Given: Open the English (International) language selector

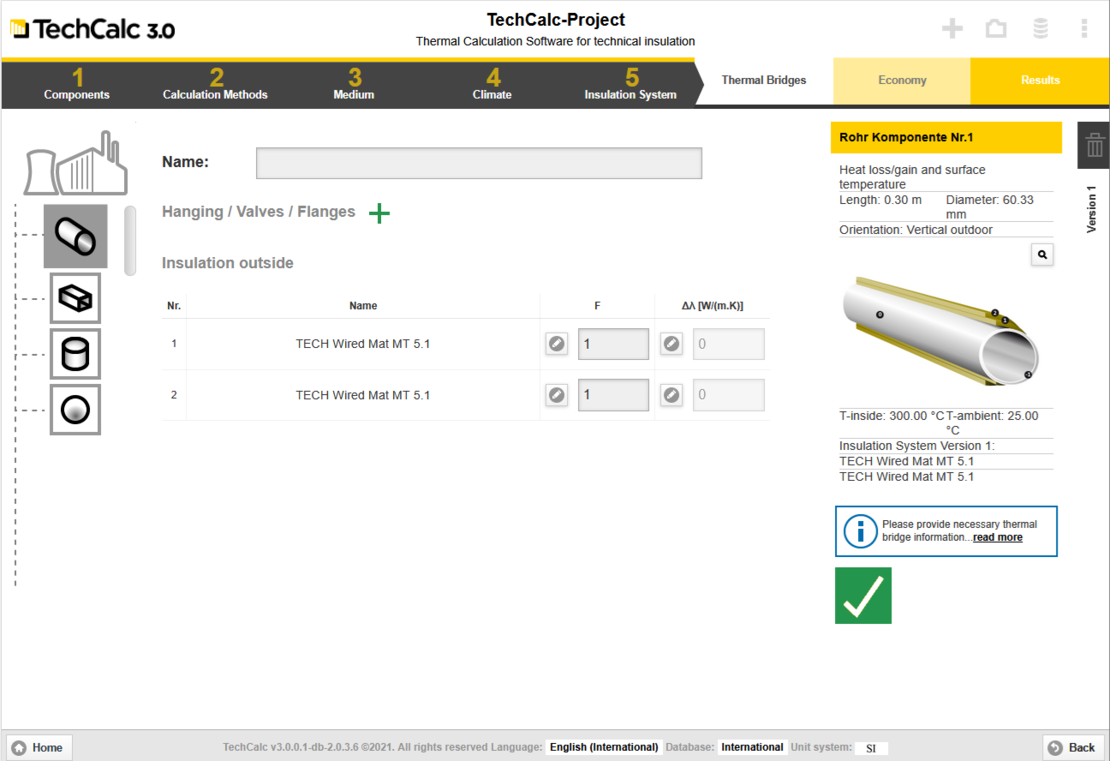Looking at the screenshot, I should [604, 747].
